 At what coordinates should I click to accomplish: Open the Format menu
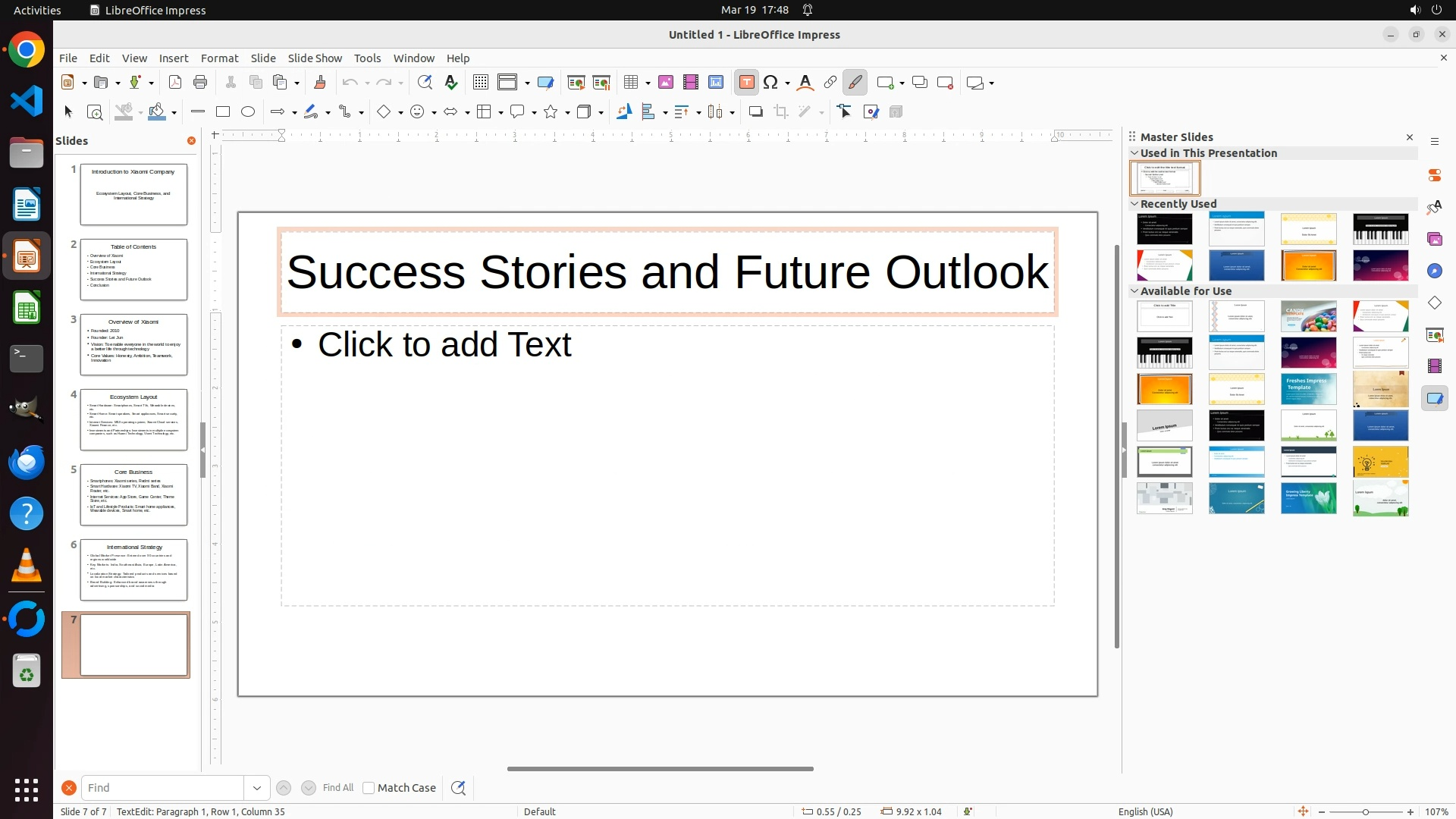click(x=219, y=58)
